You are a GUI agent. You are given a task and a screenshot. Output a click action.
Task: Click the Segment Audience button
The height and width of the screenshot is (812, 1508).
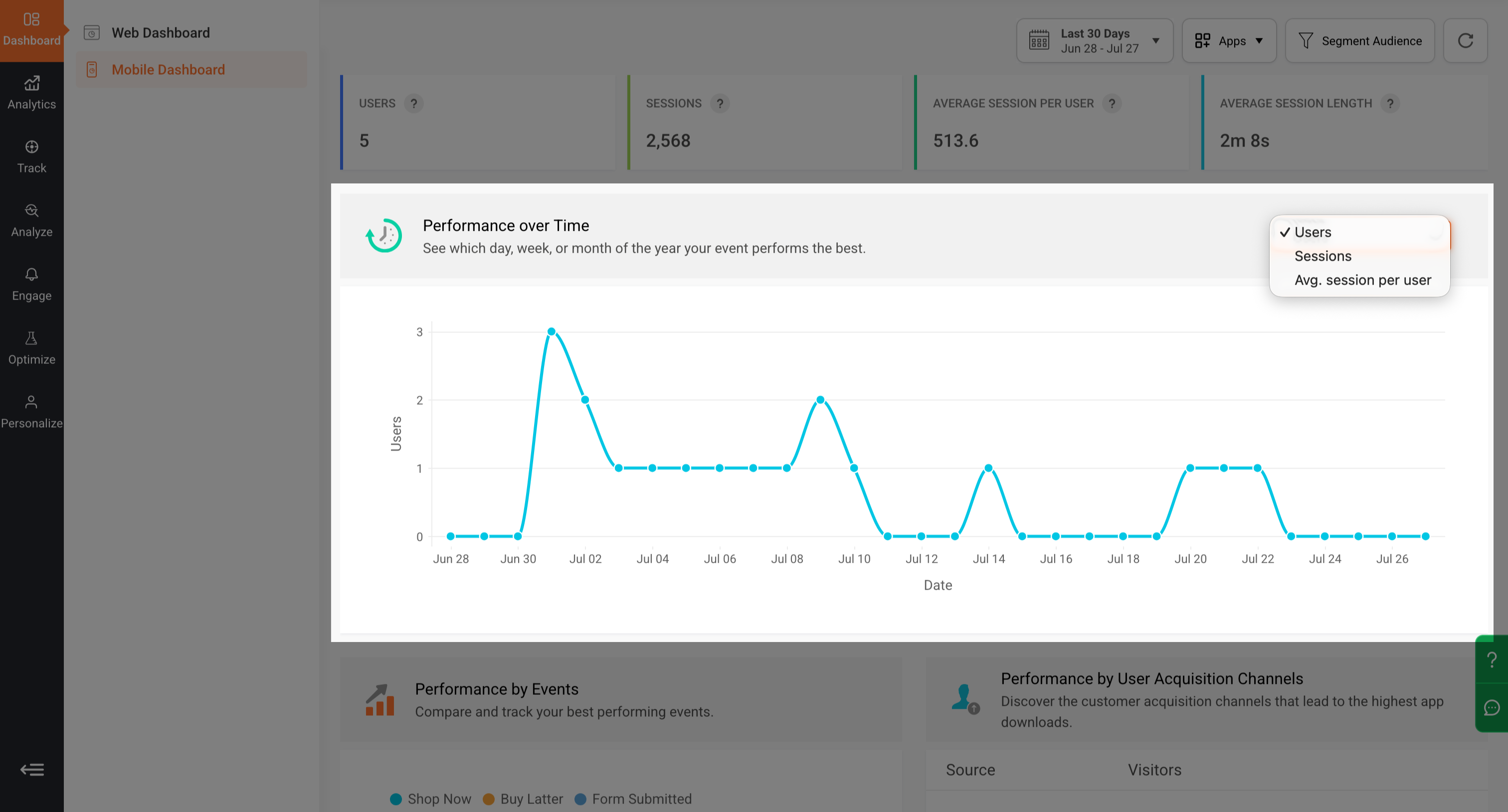click(1359, 40)
